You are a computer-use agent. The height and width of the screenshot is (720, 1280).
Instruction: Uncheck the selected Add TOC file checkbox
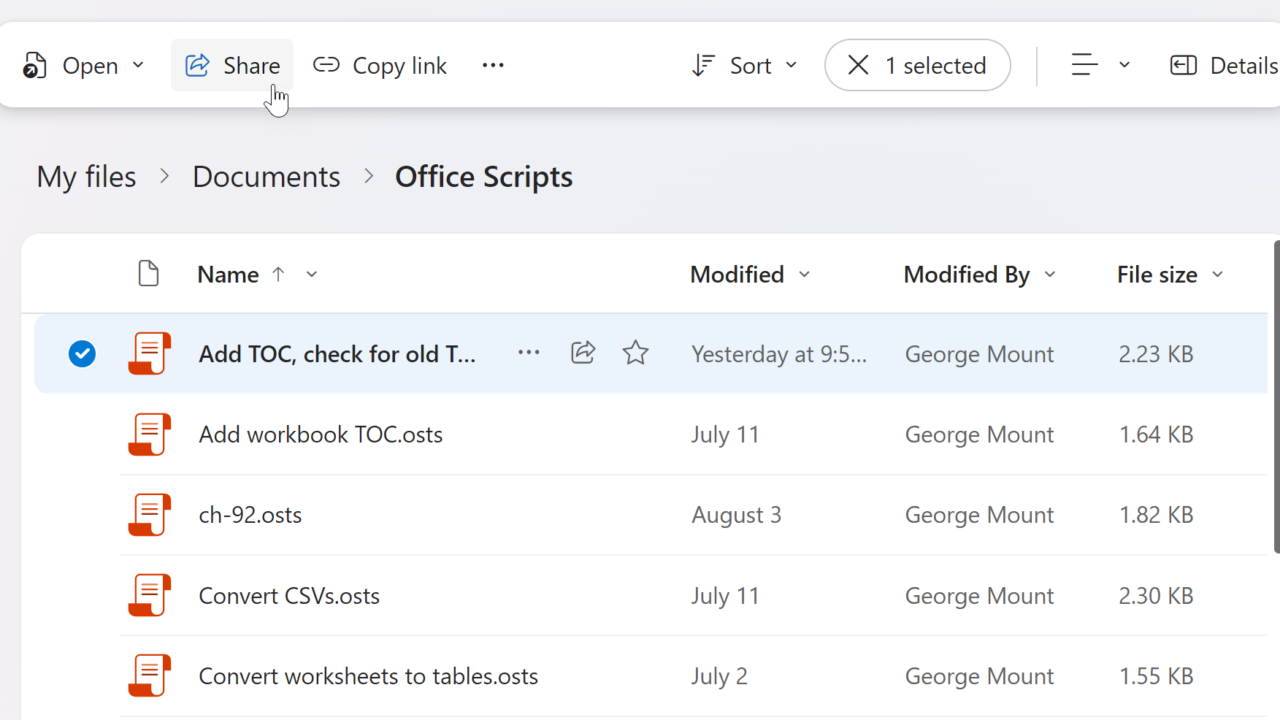click(82, 354)
